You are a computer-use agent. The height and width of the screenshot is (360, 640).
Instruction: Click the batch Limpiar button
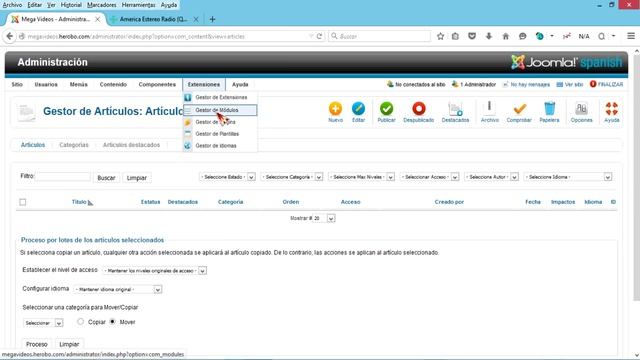point(69,344)
